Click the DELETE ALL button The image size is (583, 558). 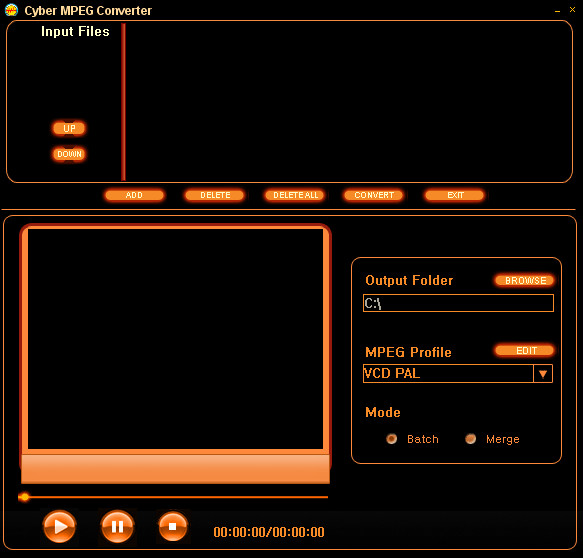coord(295,195)
